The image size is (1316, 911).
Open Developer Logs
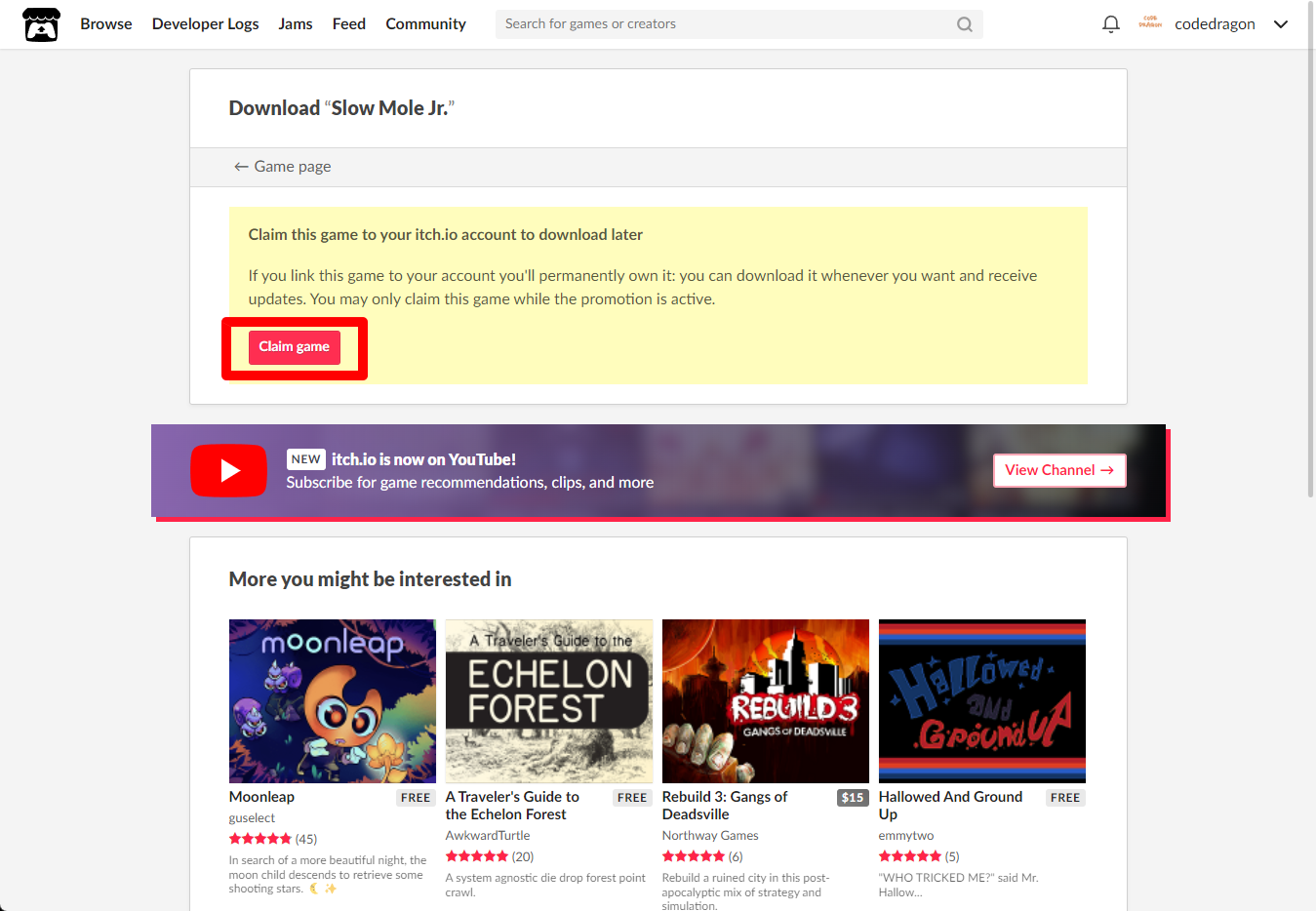tap(205, 24)
